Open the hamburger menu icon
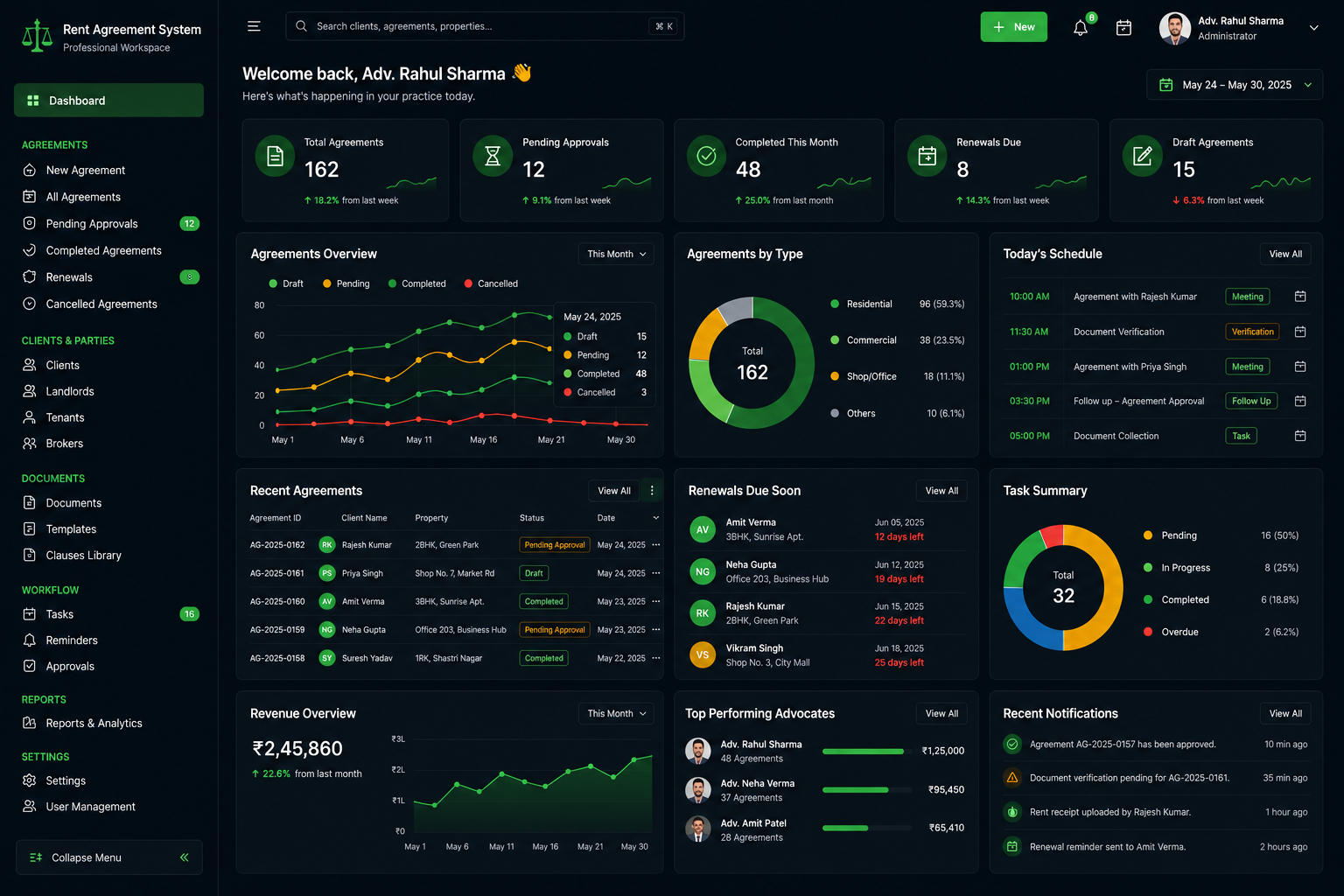 (x=254, y=26)
